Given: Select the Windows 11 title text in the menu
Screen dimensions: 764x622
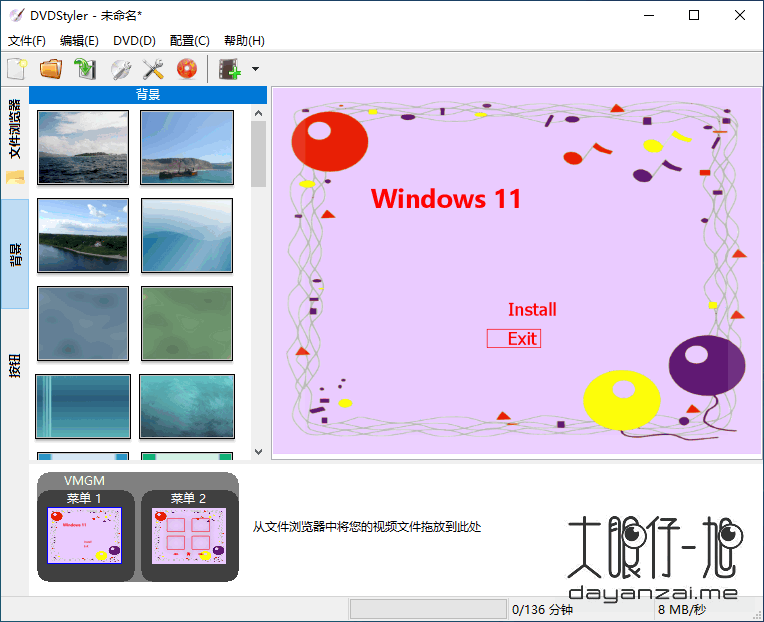Looking at the screenshot, I should pyautogui.click(x=446, y=199).
